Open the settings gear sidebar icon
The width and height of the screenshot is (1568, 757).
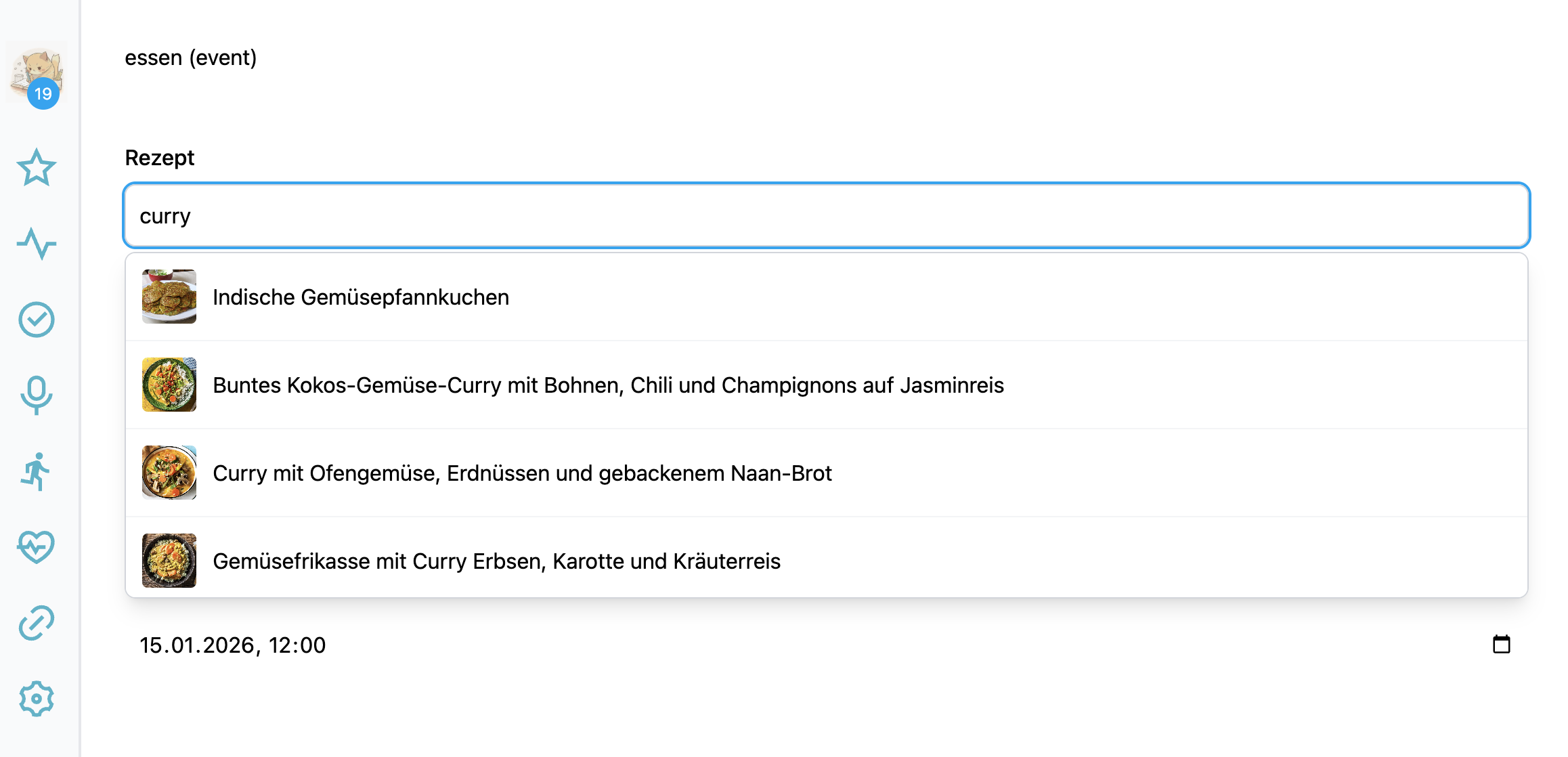click(37, 699)
